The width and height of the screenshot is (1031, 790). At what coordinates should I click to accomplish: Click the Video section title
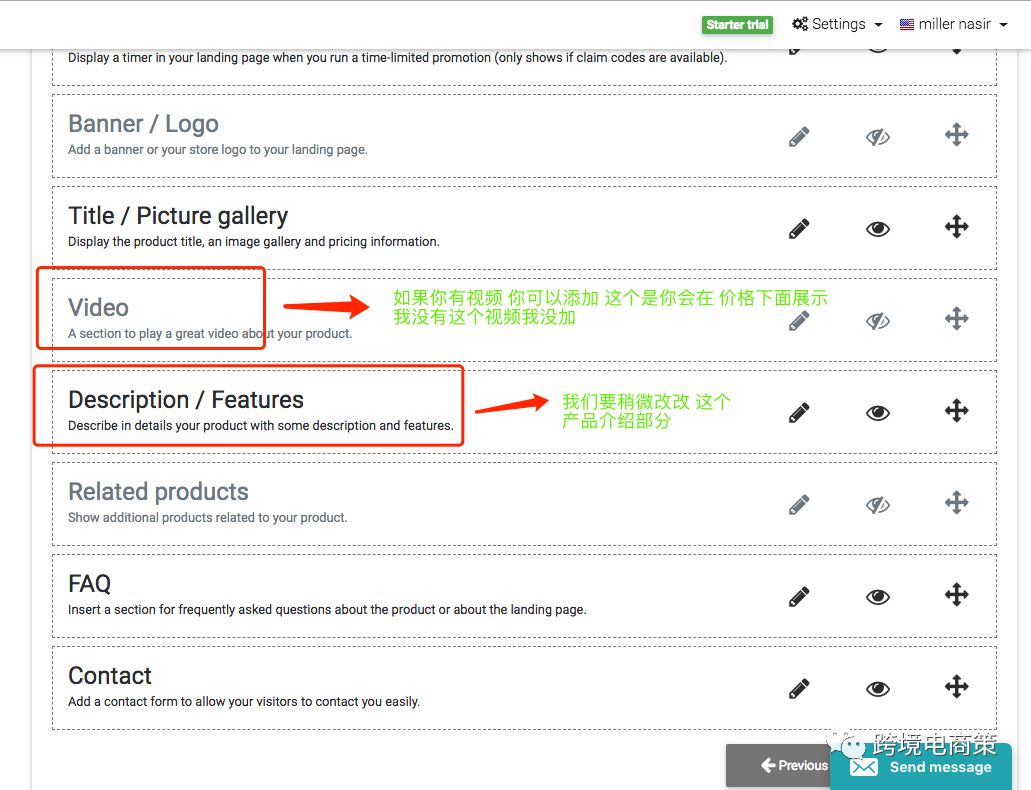(98, 307)
